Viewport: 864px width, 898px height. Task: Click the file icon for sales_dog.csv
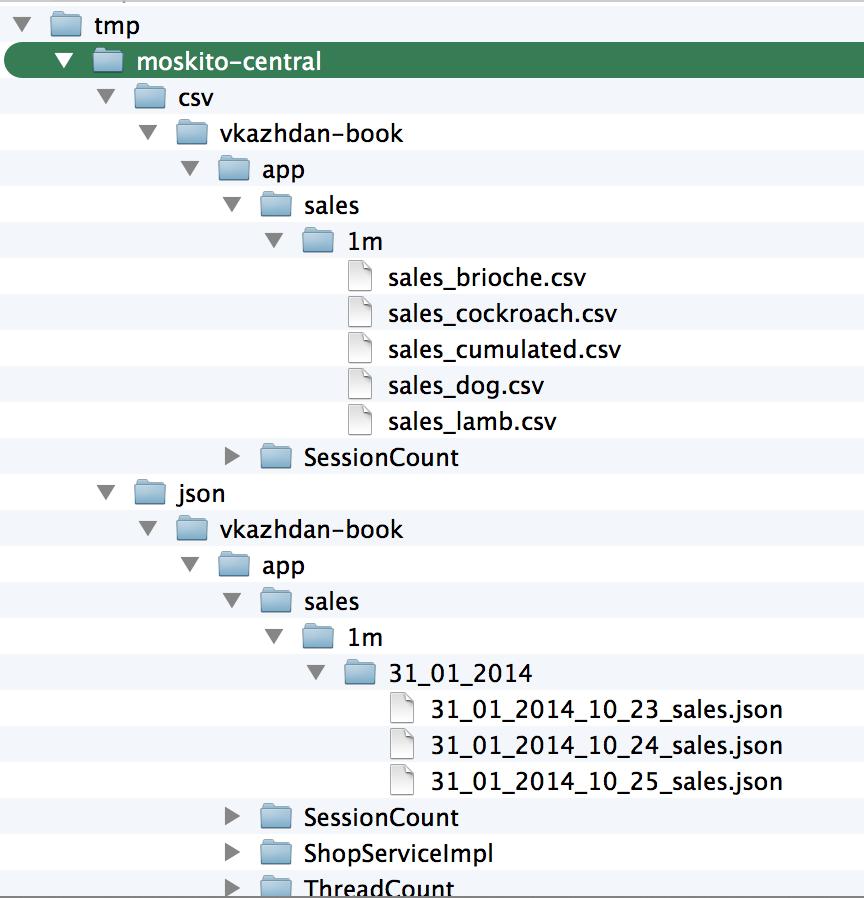pos(360,384)
